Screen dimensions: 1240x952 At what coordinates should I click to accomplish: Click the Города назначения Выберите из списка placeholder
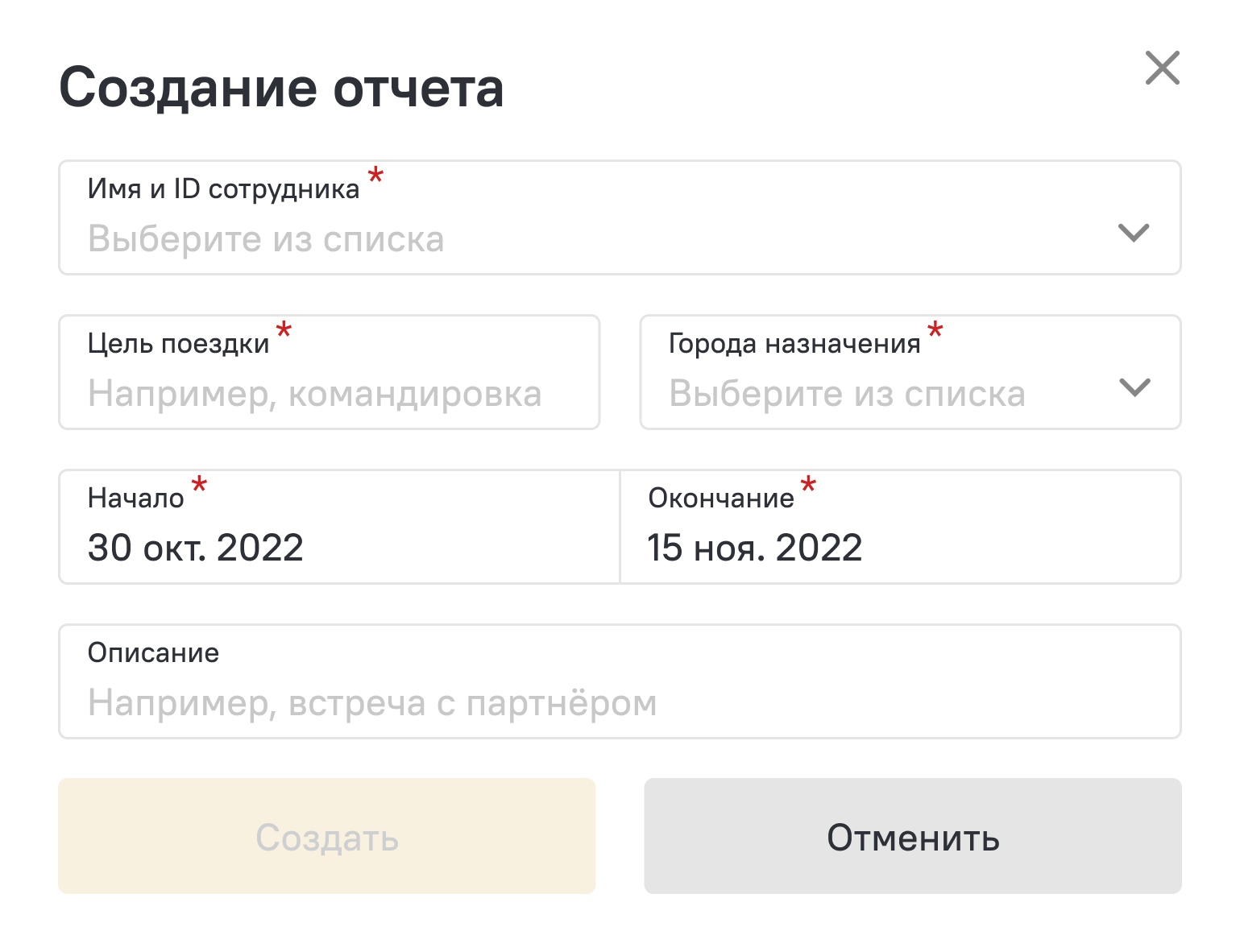[847, 394]
